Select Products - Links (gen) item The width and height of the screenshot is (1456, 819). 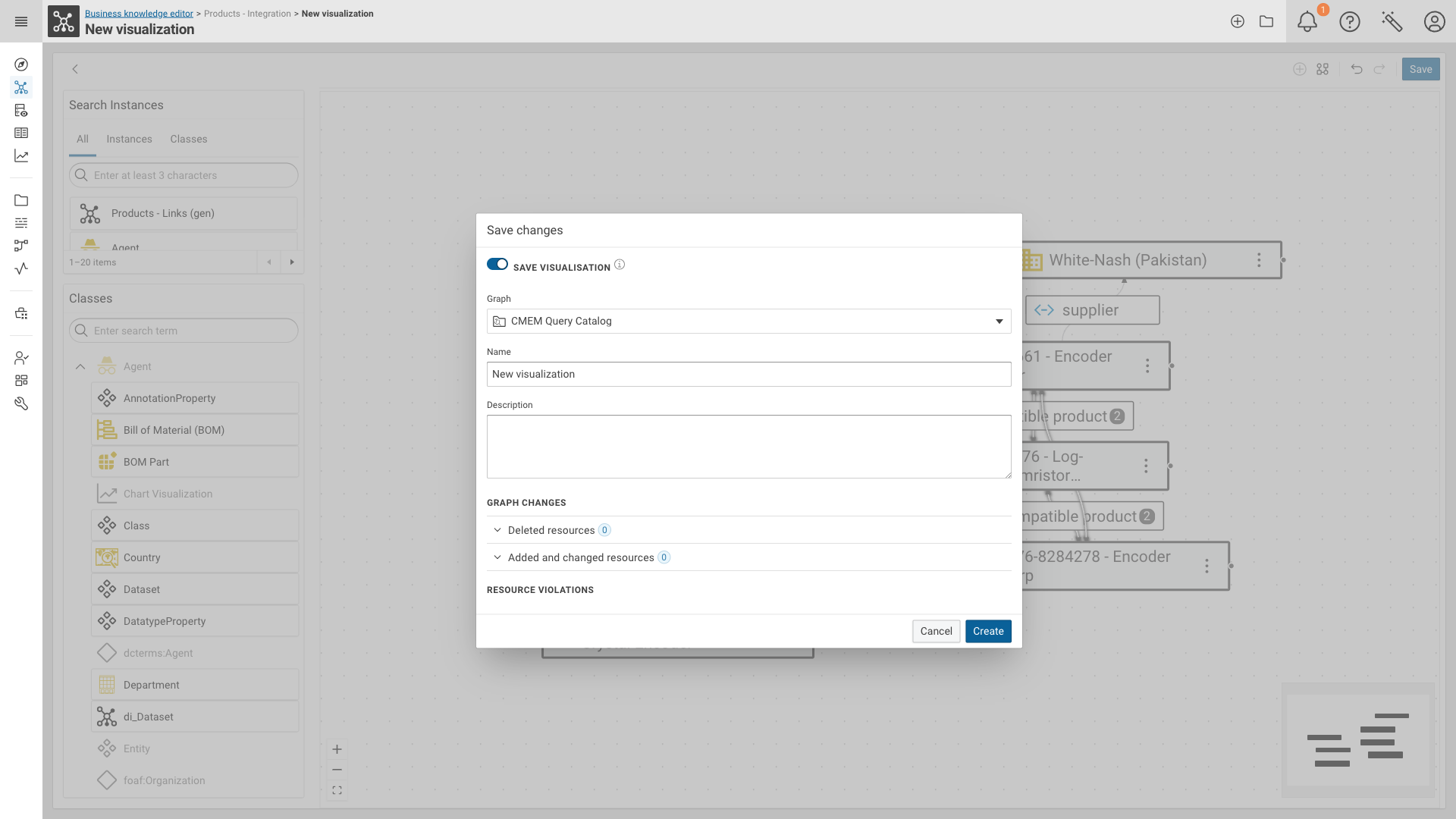pyautogui.click(x=184, y=214)
